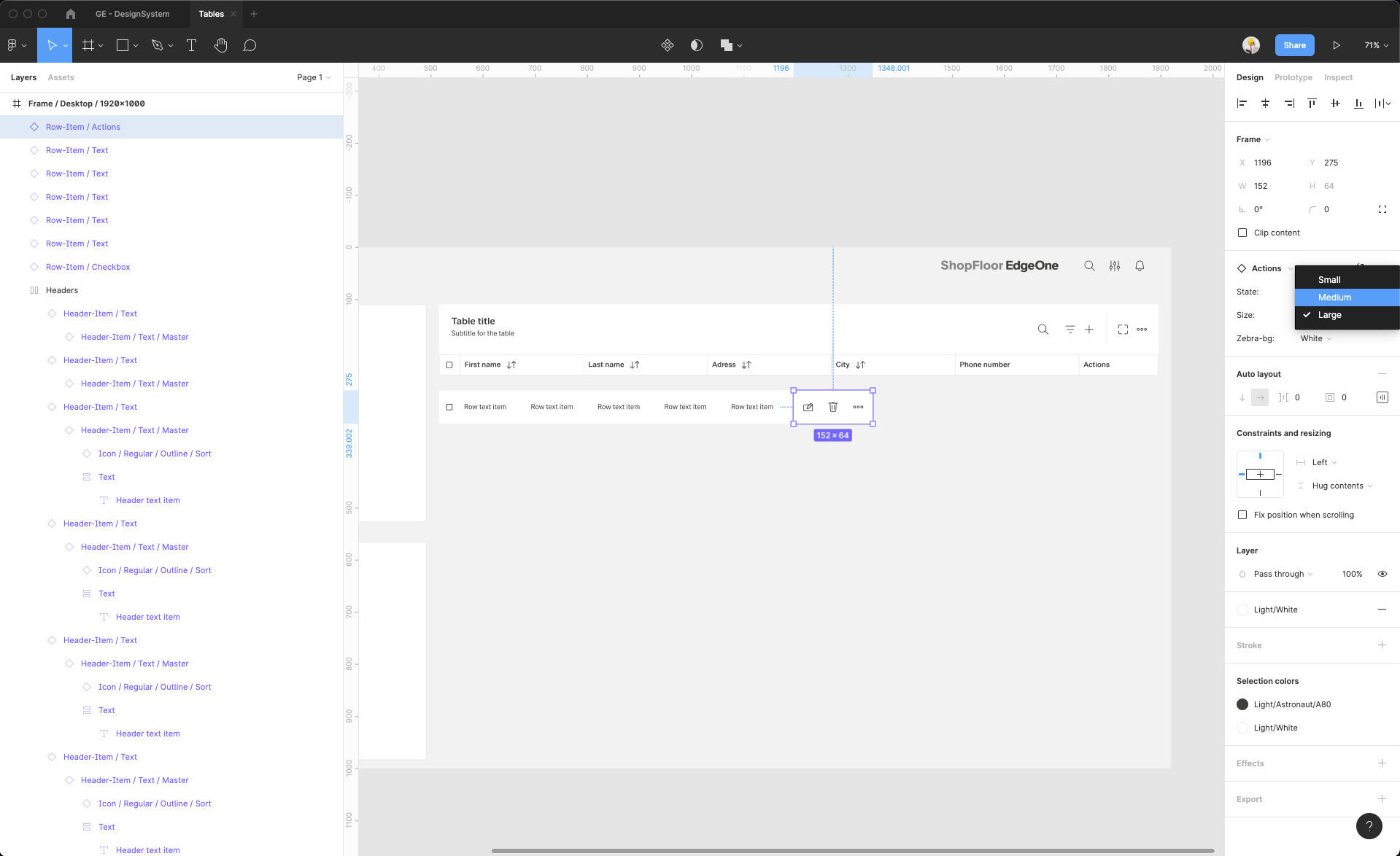Click the notification bell icon
This screenshot has height=856, width=1400.
click(x=1139, y=266)
